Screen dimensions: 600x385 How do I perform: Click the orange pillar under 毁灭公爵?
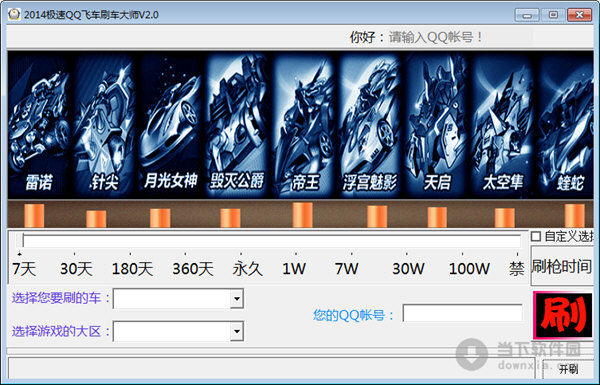[230, 218]
